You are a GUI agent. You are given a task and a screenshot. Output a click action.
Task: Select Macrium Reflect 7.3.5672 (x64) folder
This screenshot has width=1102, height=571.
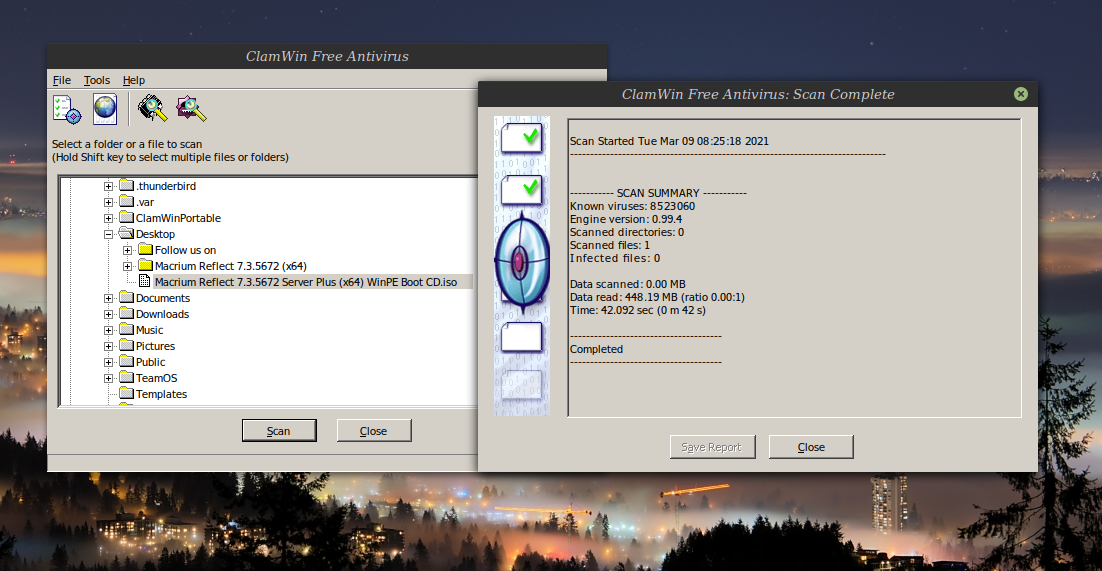(x=231, y=267)
